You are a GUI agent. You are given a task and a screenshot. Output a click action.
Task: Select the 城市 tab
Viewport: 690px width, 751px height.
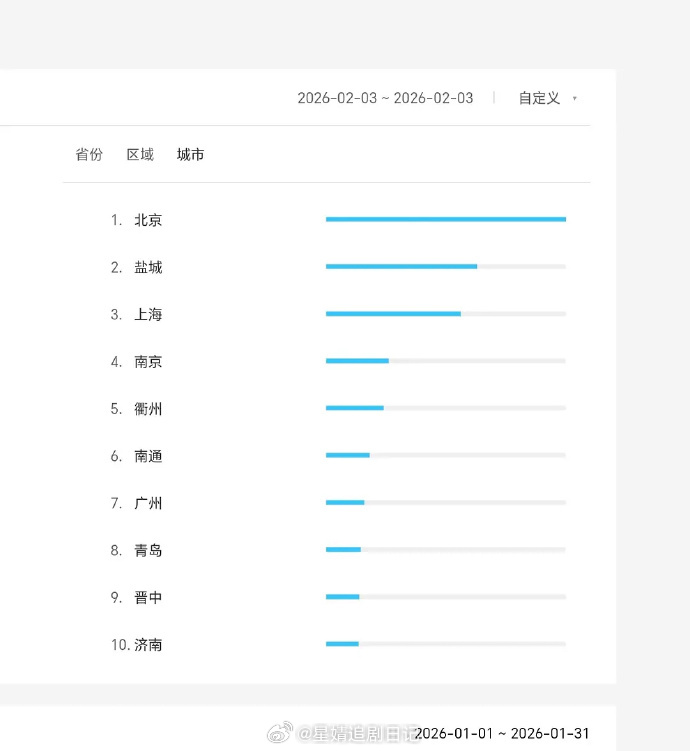(190, 155)
